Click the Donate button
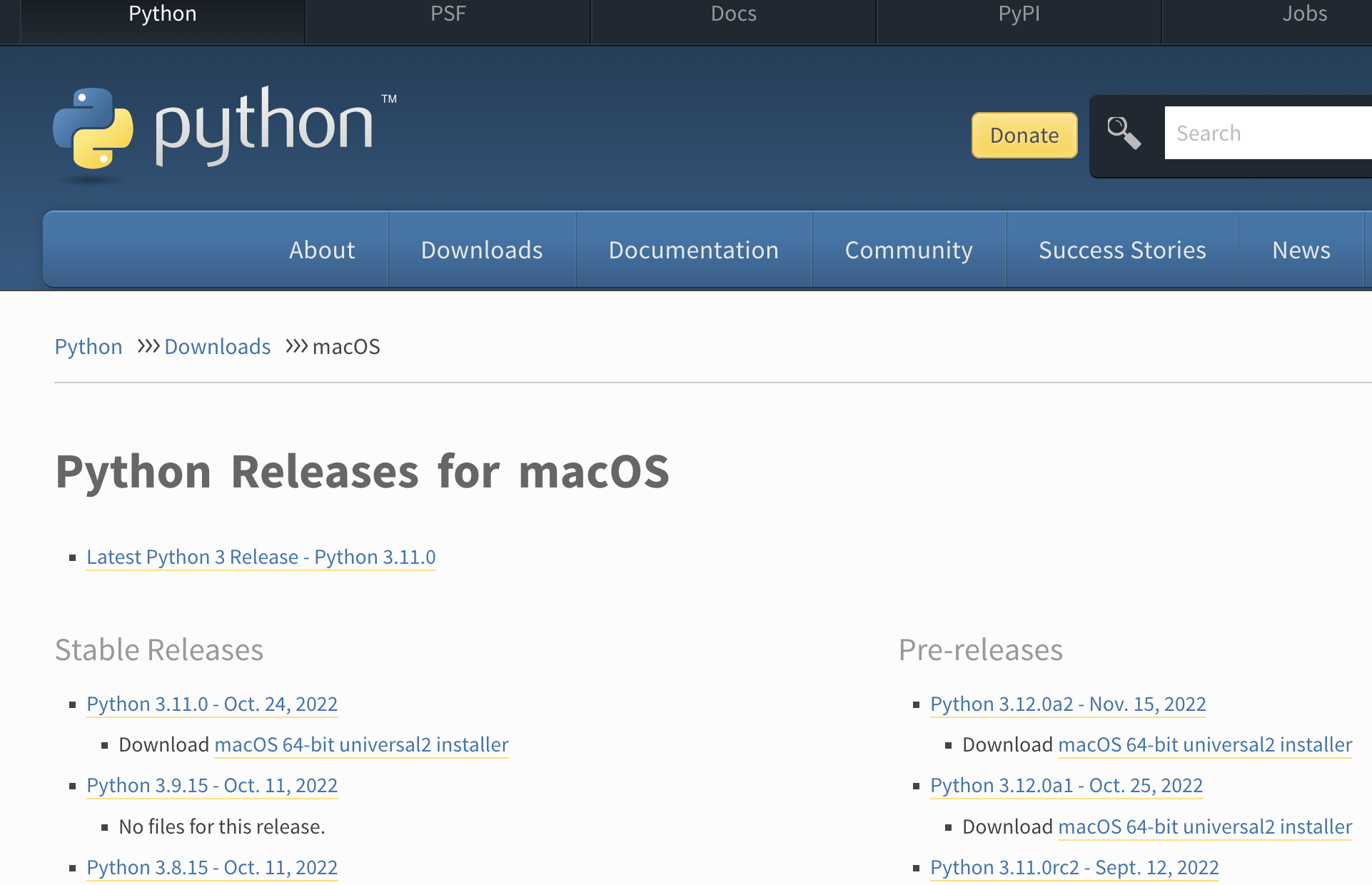The image size is (1372, 885). [1024, 135]
